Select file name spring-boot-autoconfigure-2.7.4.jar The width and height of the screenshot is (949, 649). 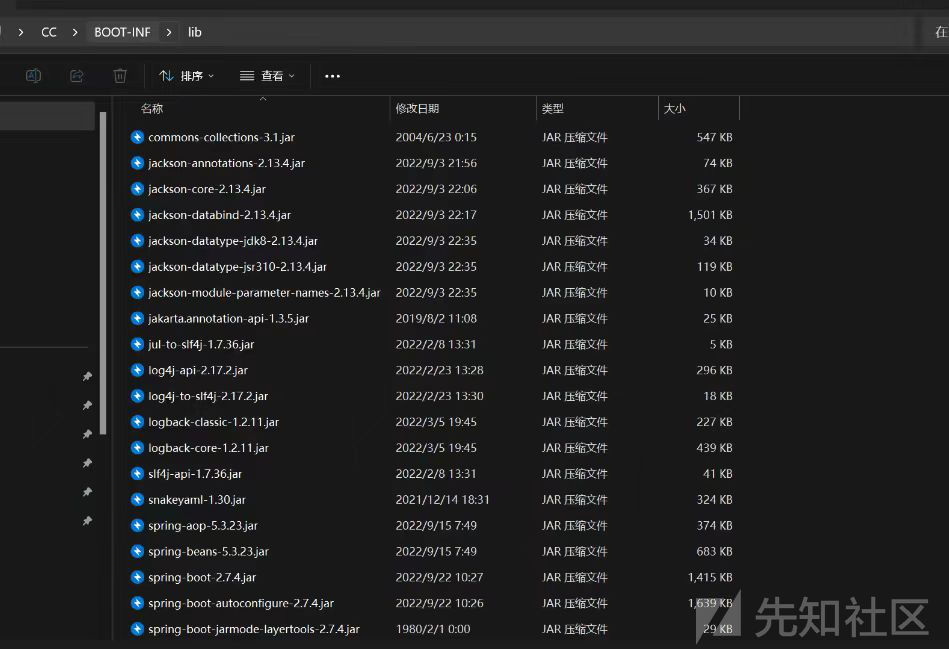pos(241,603)
